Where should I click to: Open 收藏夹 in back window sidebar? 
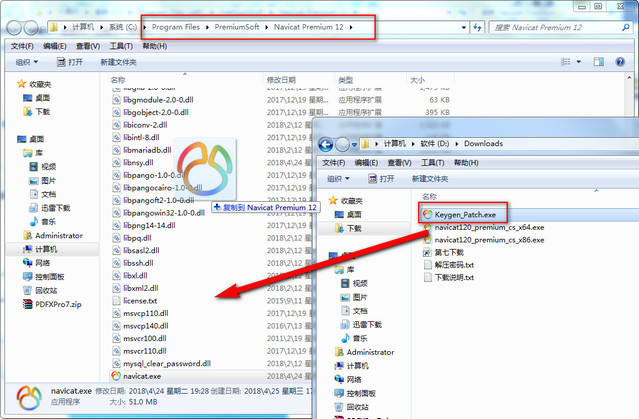coord(34,84)
